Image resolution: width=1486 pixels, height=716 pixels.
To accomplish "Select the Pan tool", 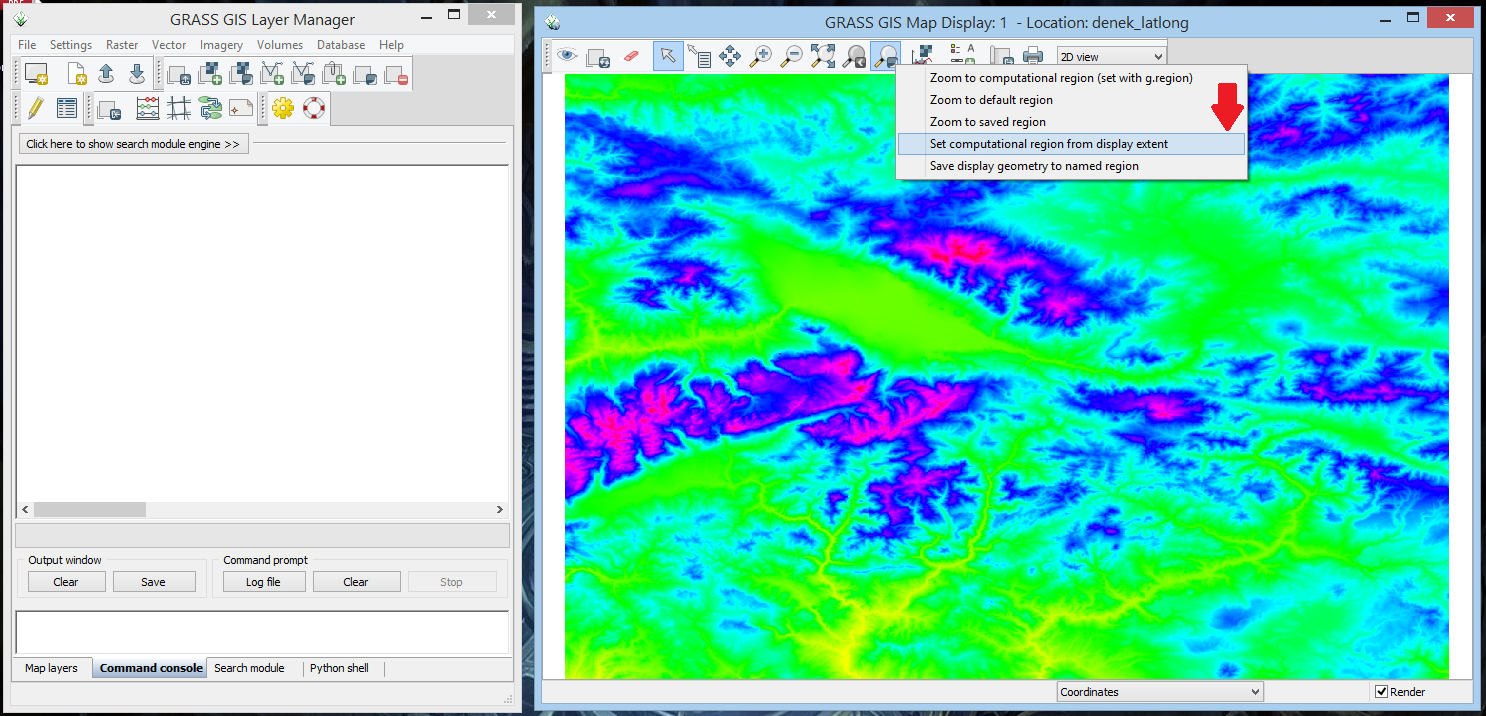I will pyautogui.click(x=730, y=56).
